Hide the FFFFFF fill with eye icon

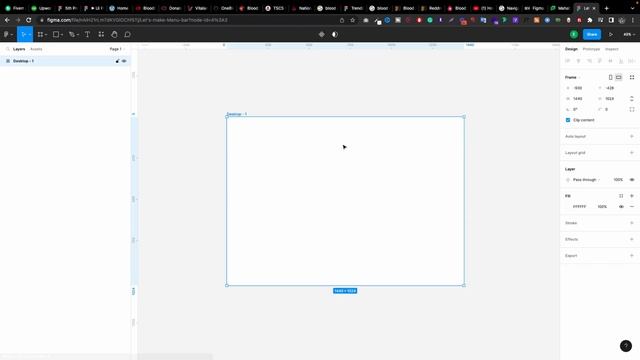tap(621, 207)
